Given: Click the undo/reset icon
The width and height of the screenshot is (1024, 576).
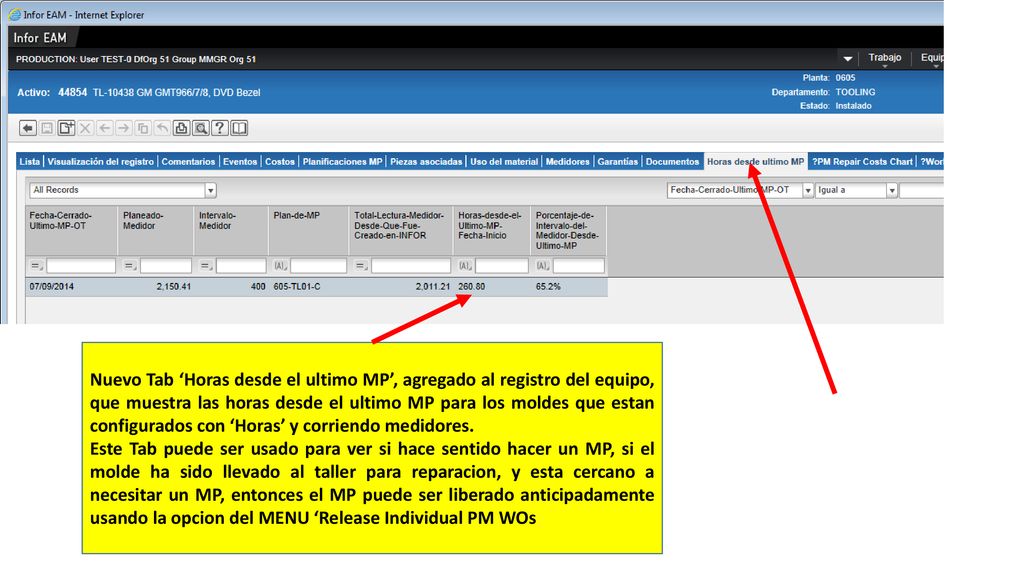Looking at the screenshot, I should (162, 128).
